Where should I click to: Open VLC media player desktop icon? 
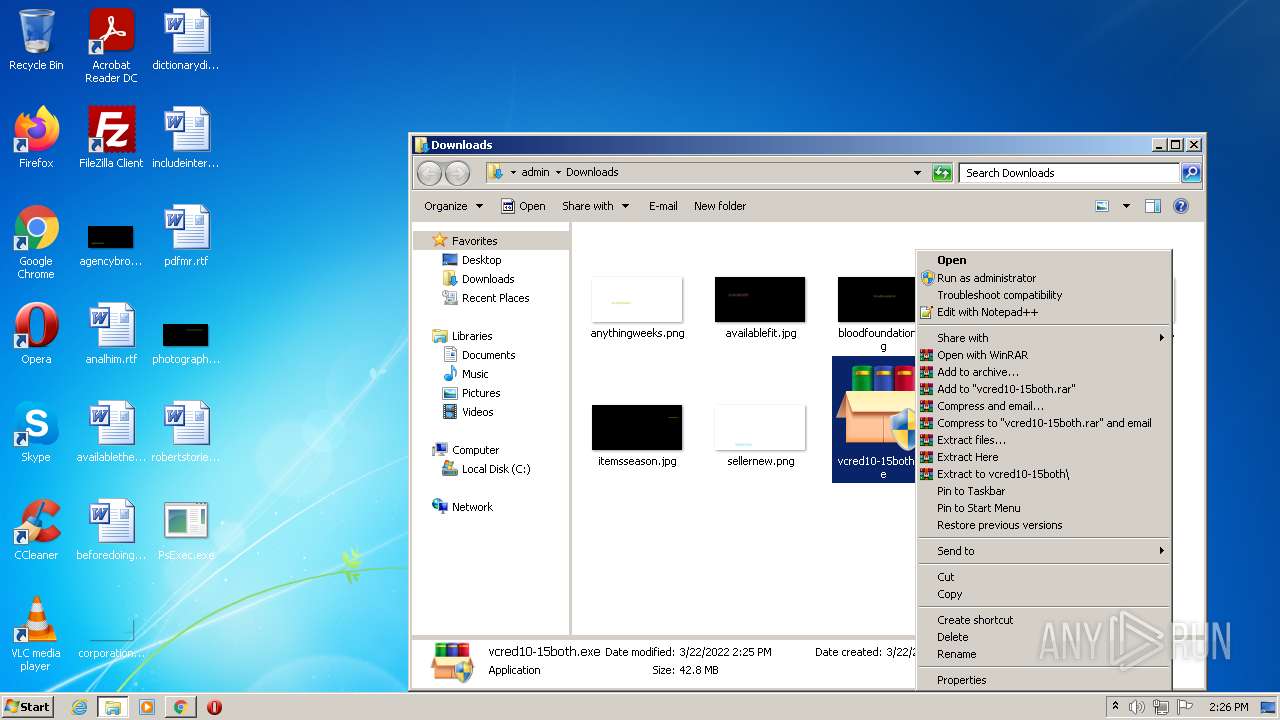(x=36, y=634)
